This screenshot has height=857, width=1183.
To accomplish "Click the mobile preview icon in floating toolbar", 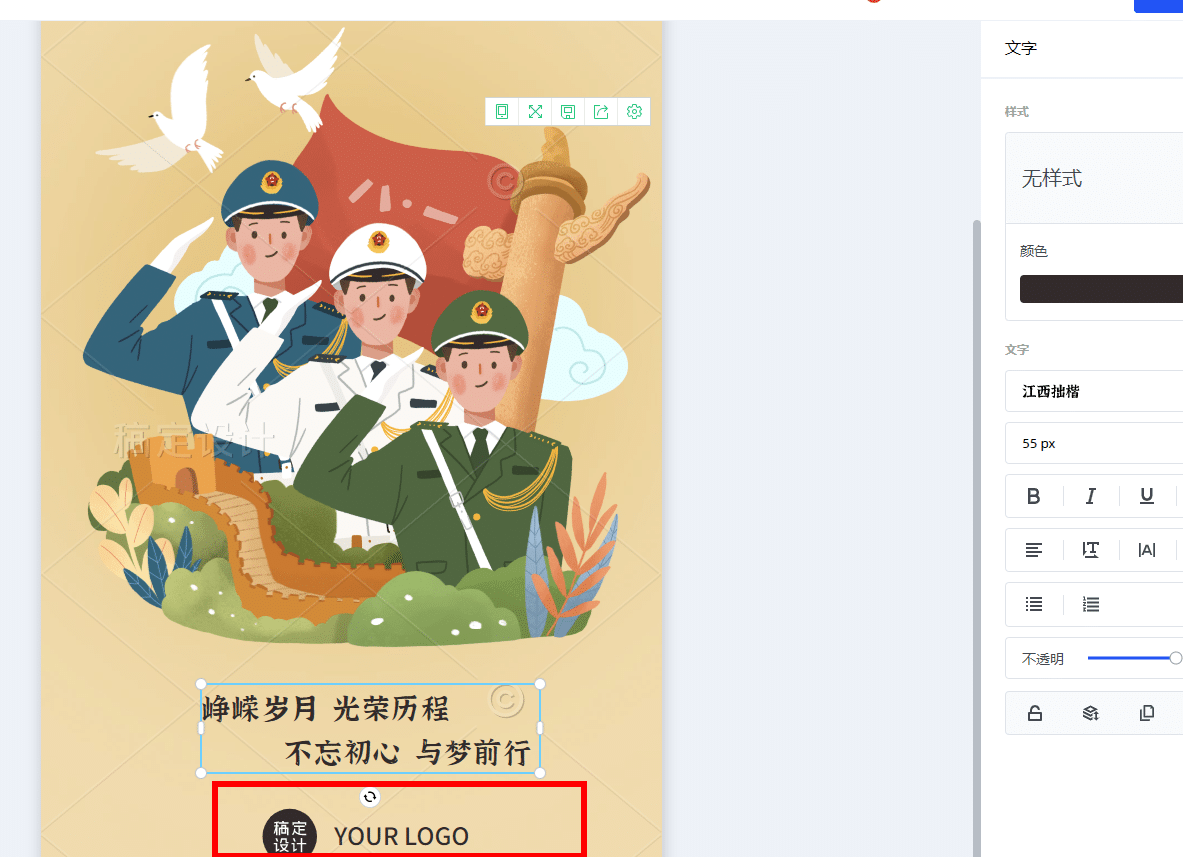I will click(502, 112).
